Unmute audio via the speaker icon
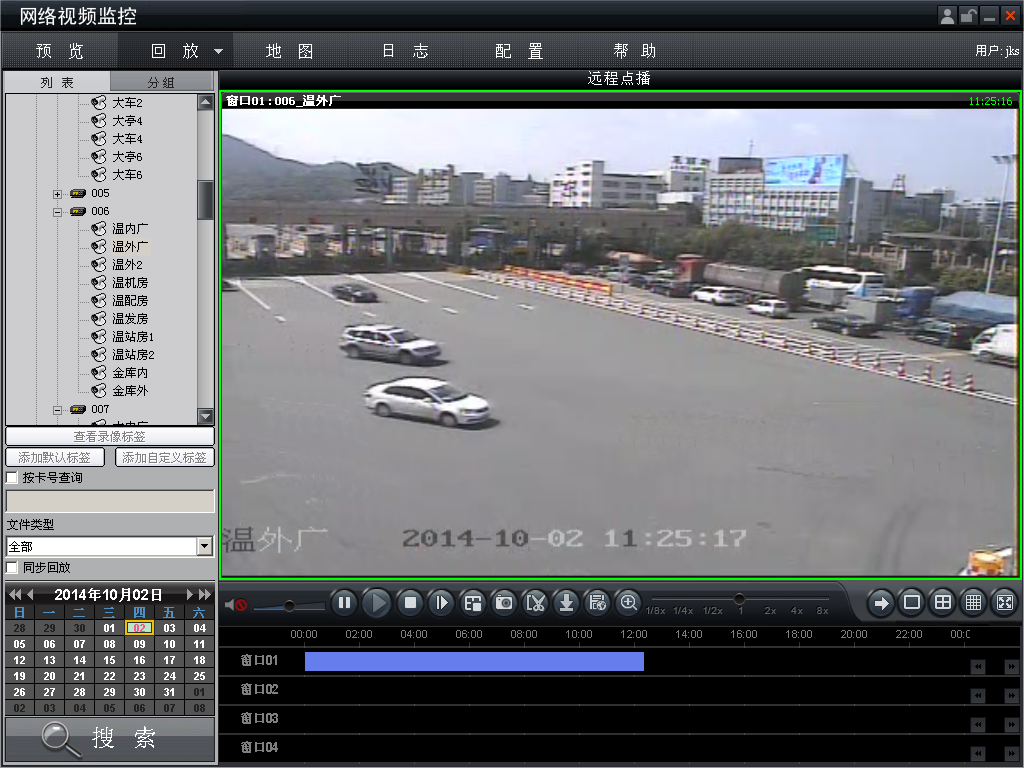This screenshot has height=768, width=1024. (236, 605)
